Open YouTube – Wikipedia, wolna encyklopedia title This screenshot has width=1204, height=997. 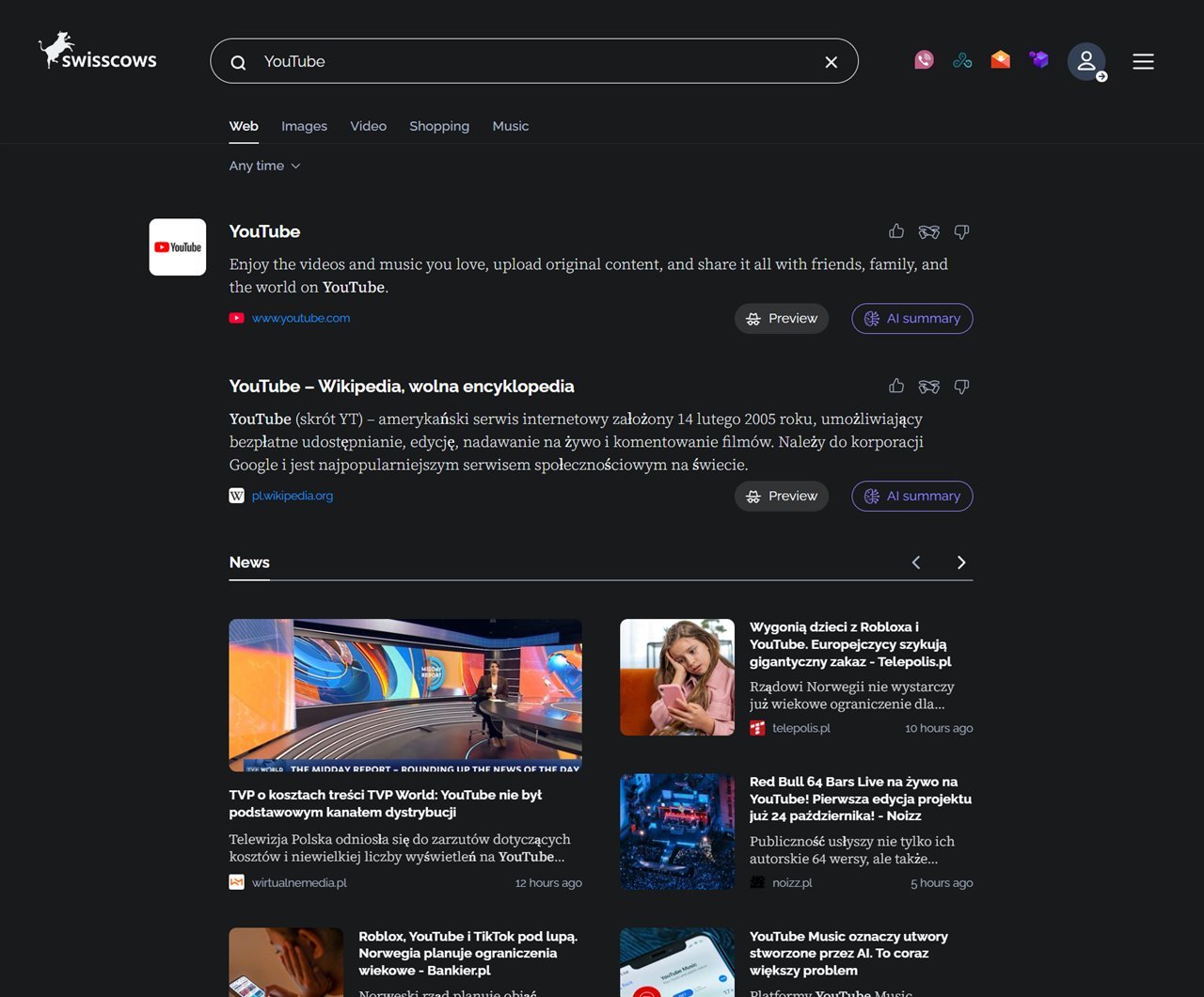(x=402, y=386)
